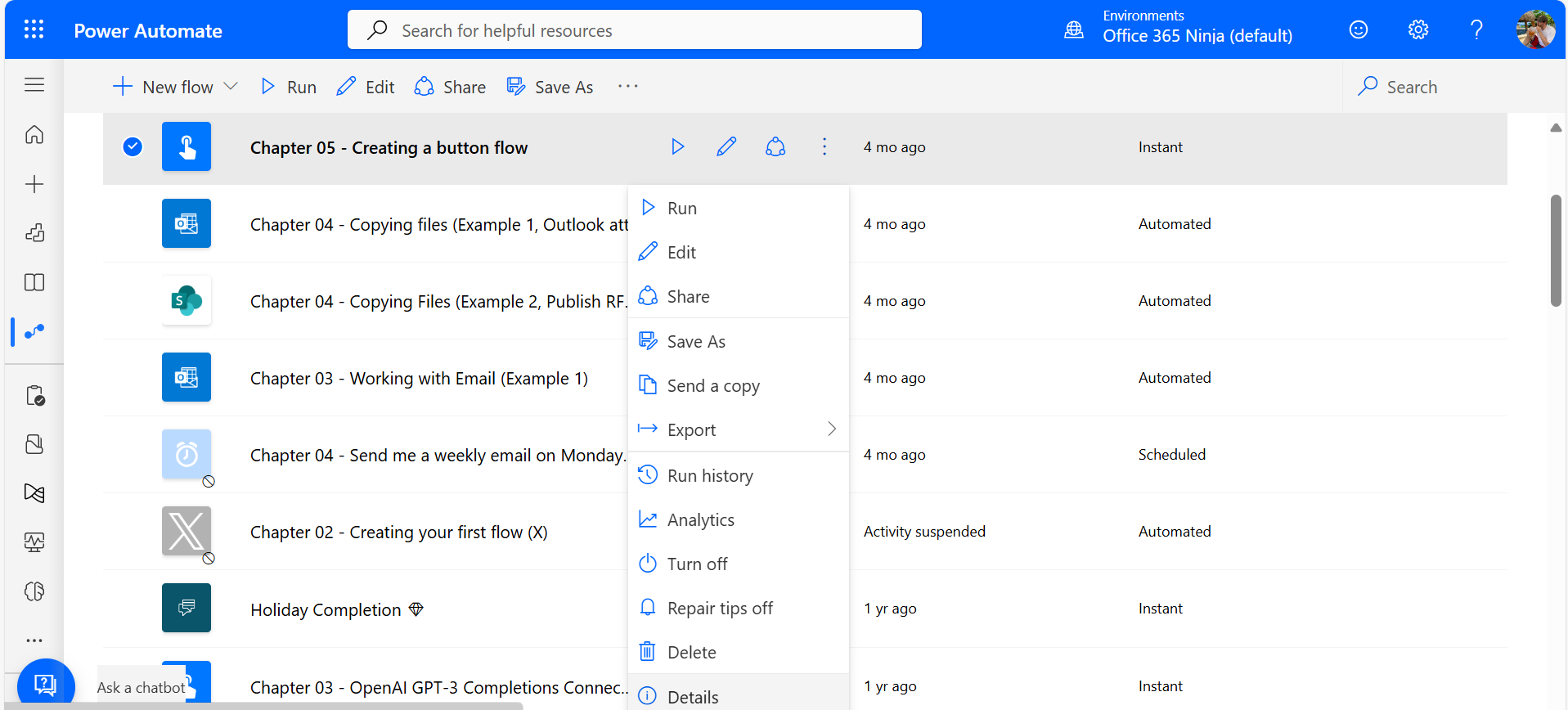Click the vertical scrollbar thumb
The image size is (1568, 710).
coord(1556,250)
